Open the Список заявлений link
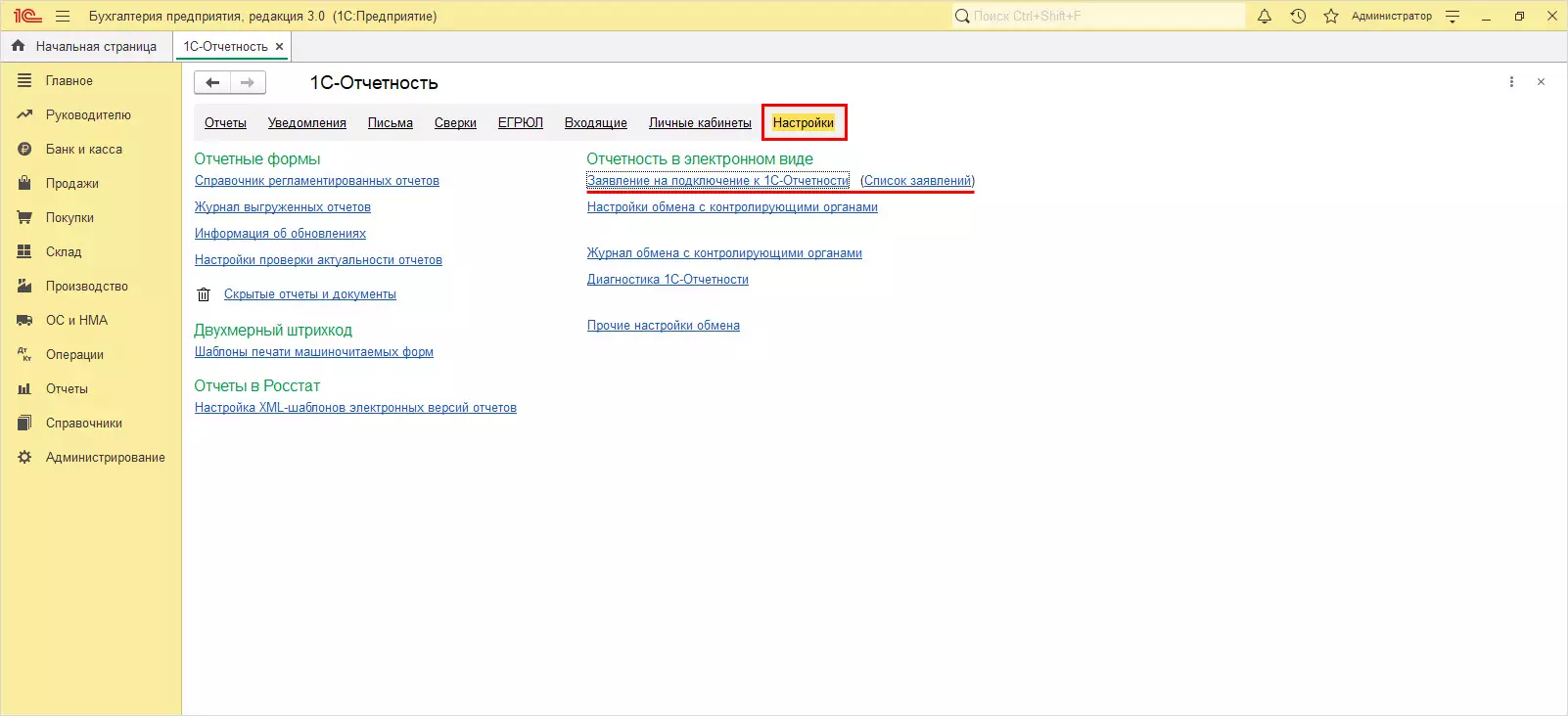This screenshot has width=1568, height=716. (918, 180)
